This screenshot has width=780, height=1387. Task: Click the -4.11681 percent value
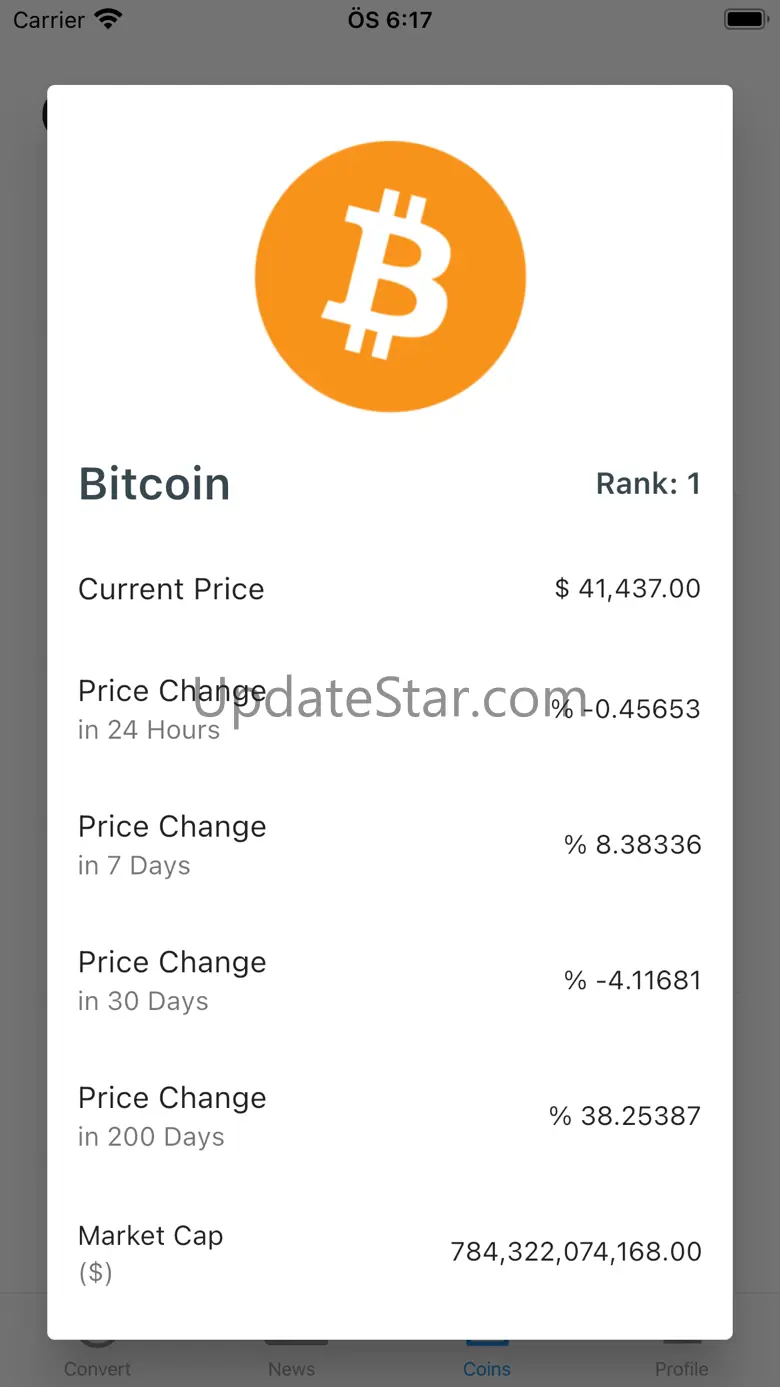point(633,980)
